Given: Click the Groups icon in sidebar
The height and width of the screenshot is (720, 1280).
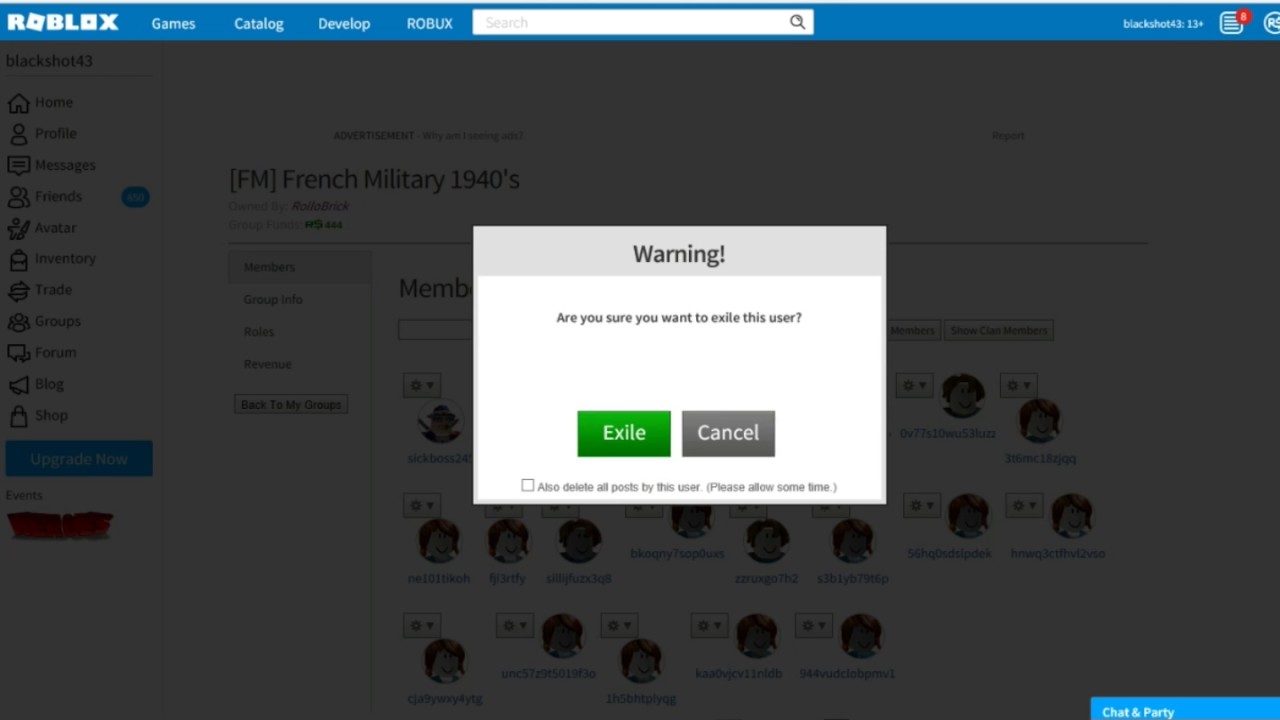Looking at the screenshot, I should tap(18, 322).
